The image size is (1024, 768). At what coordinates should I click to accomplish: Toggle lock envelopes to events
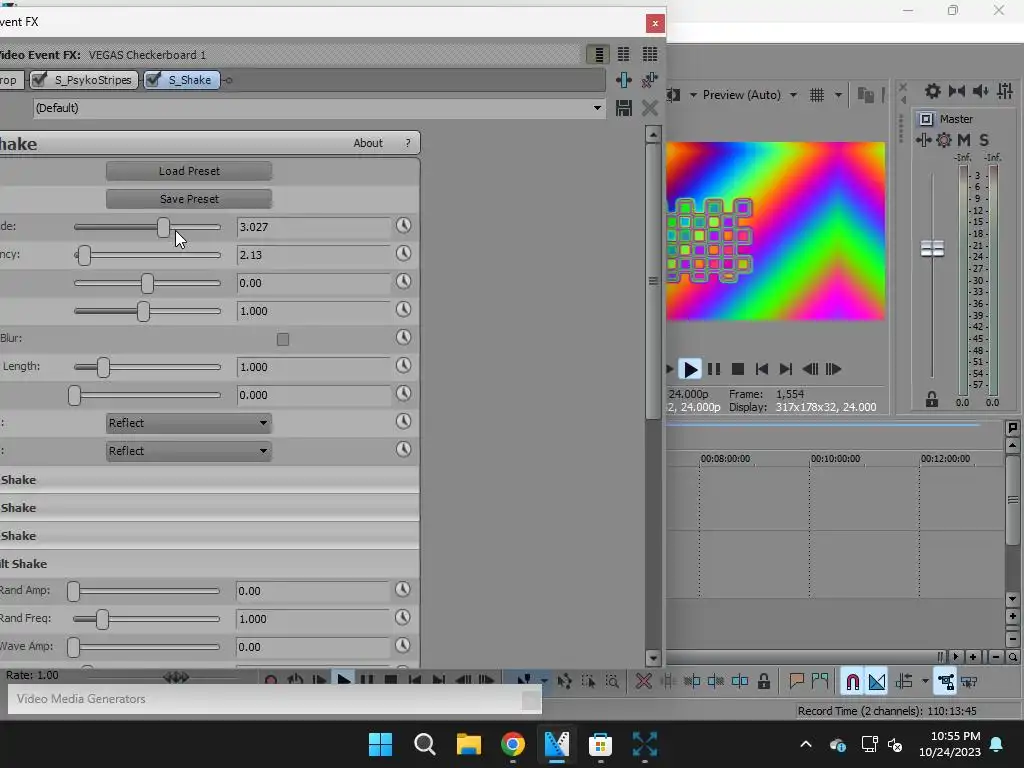946,682
